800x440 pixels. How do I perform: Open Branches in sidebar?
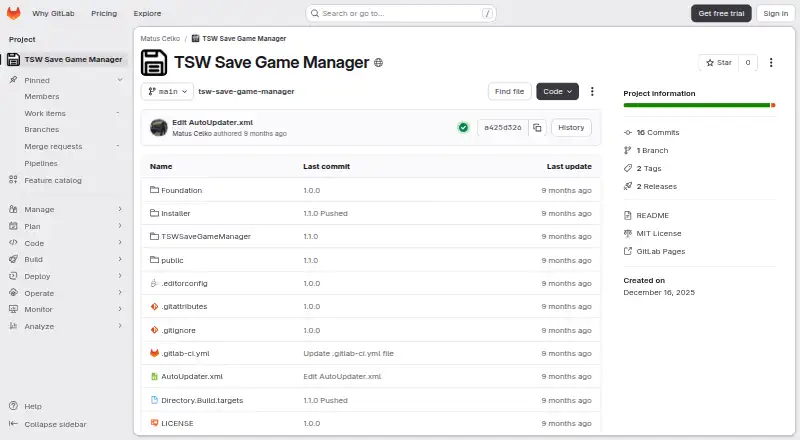pyautogui.click(x=42, y=130)
